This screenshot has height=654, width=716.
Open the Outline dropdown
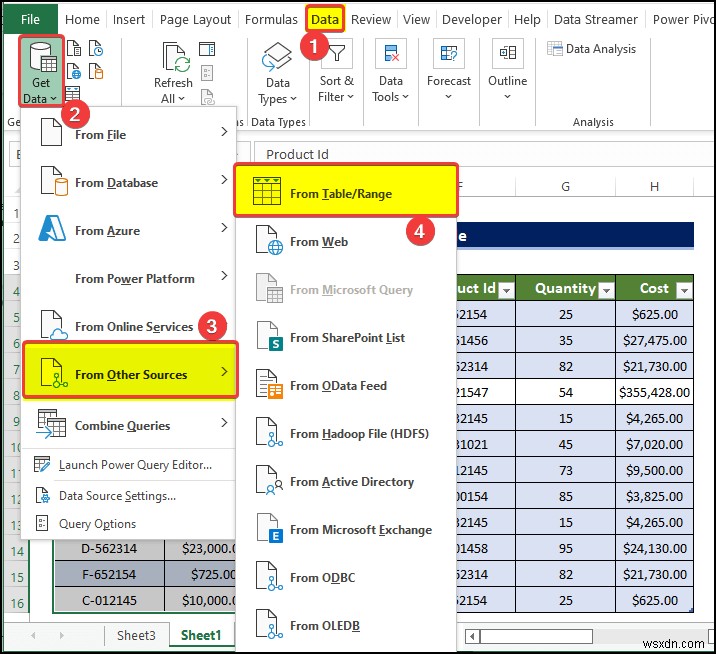coord(507,72)
